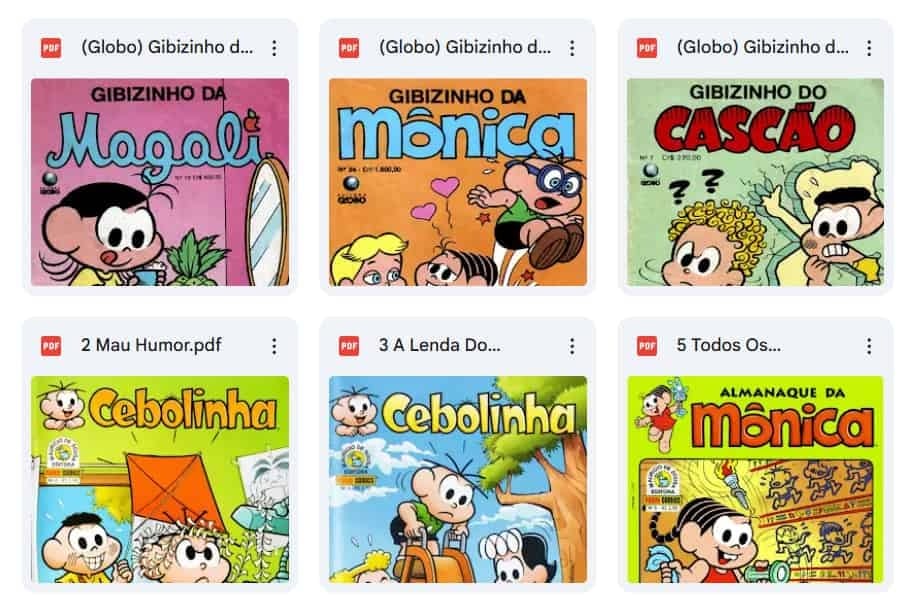Open the Gibizinho do Cascão cover thumbnail
Screen dimensions: 910x608
click(756, 182)
